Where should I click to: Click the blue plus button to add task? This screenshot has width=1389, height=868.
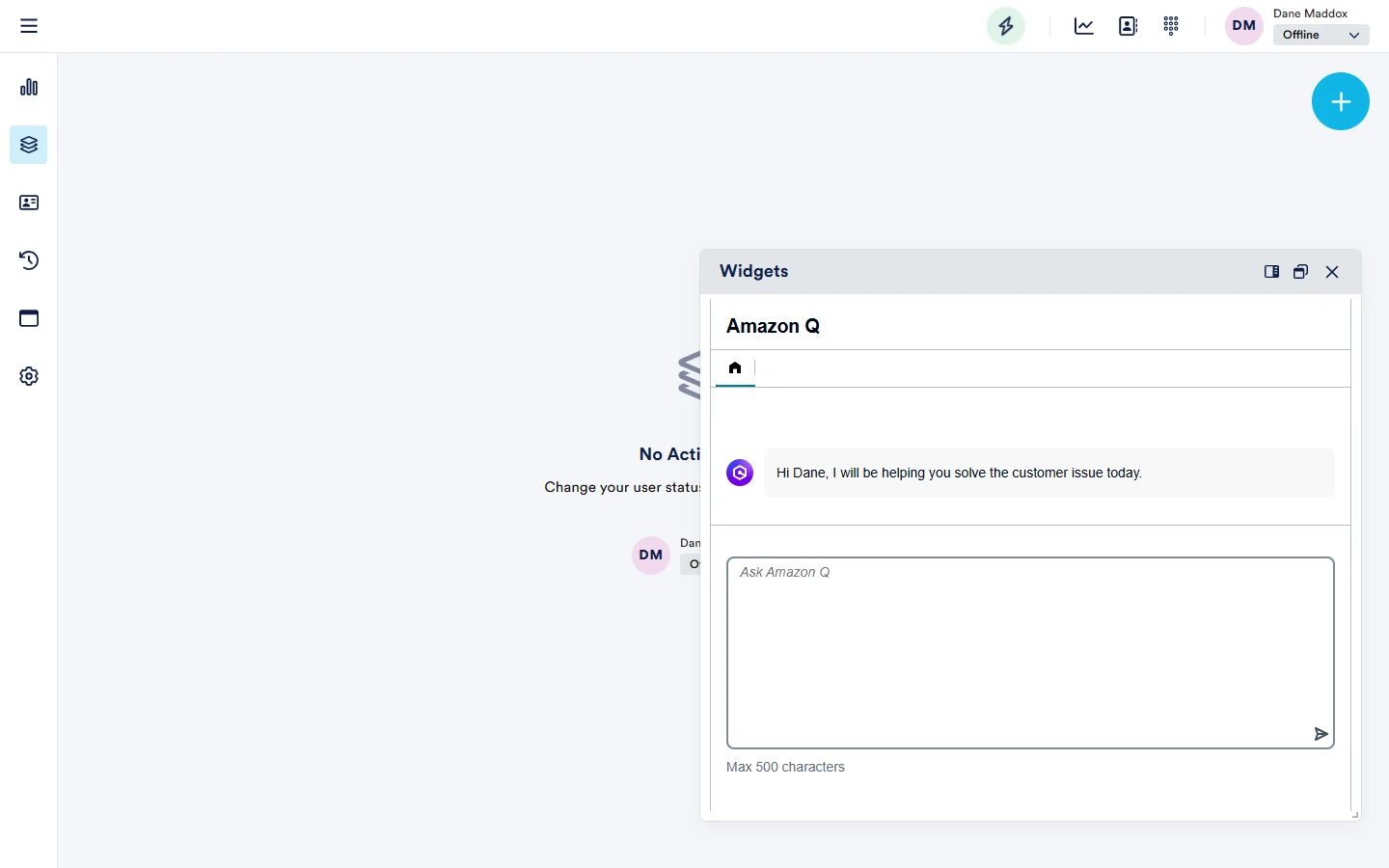pyautogui.click(x=1341, y=101)
